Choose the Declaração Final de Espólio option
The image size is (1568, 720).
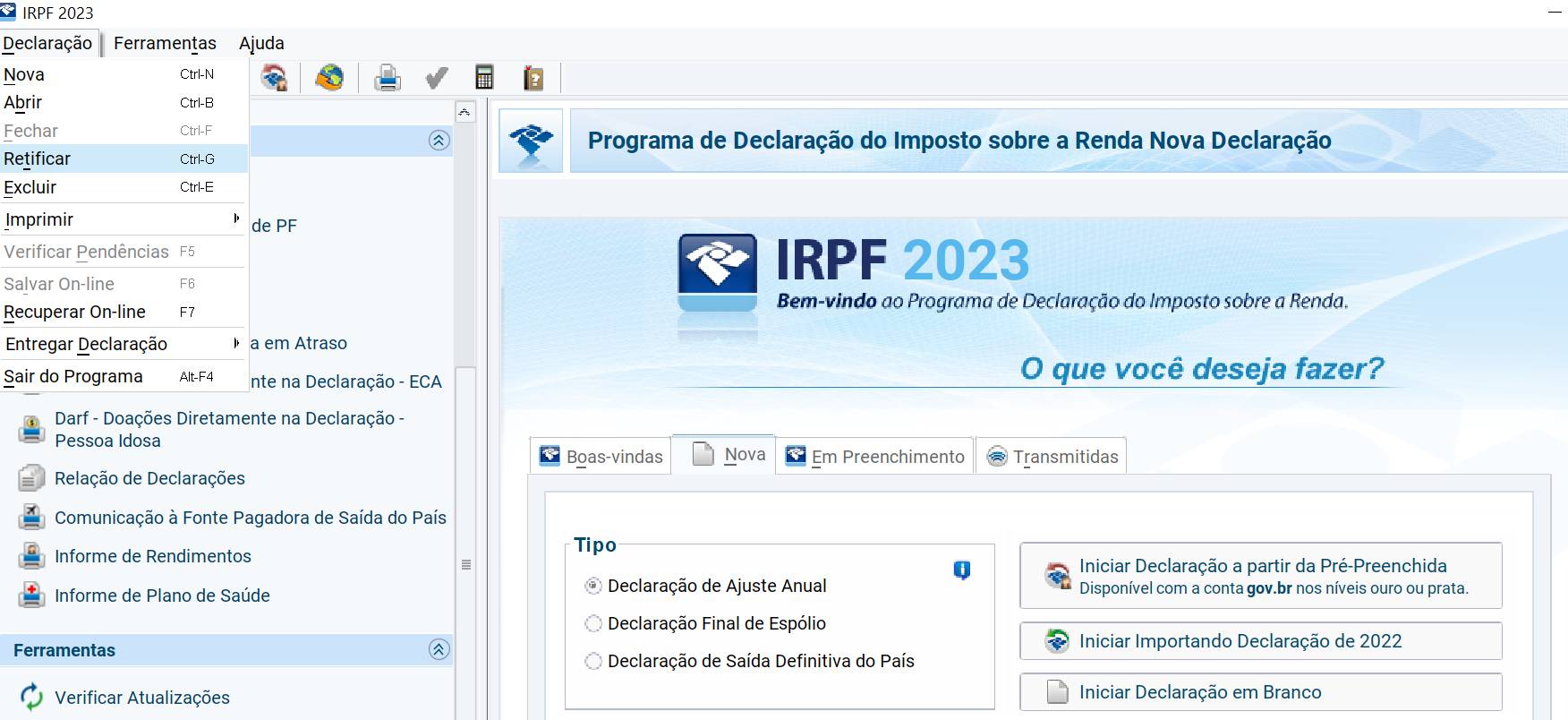click(593, 623)
